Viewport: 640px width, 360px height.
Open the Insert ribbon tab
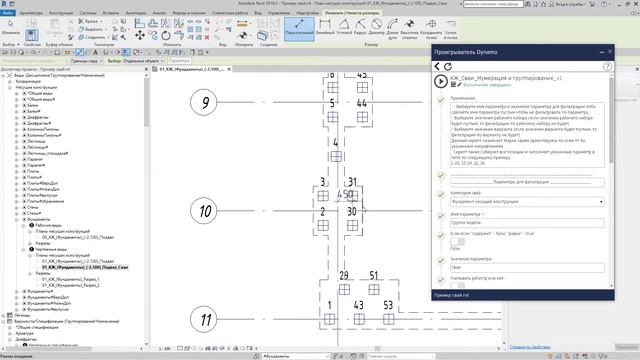pos(111,13)
